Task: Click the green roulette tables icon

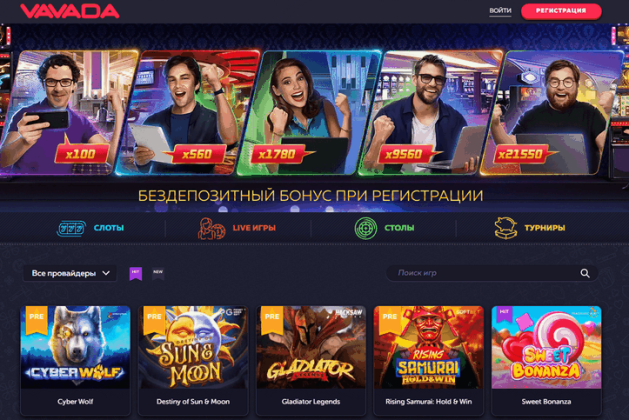Action: pyautogui.click(x=365, y=228)
